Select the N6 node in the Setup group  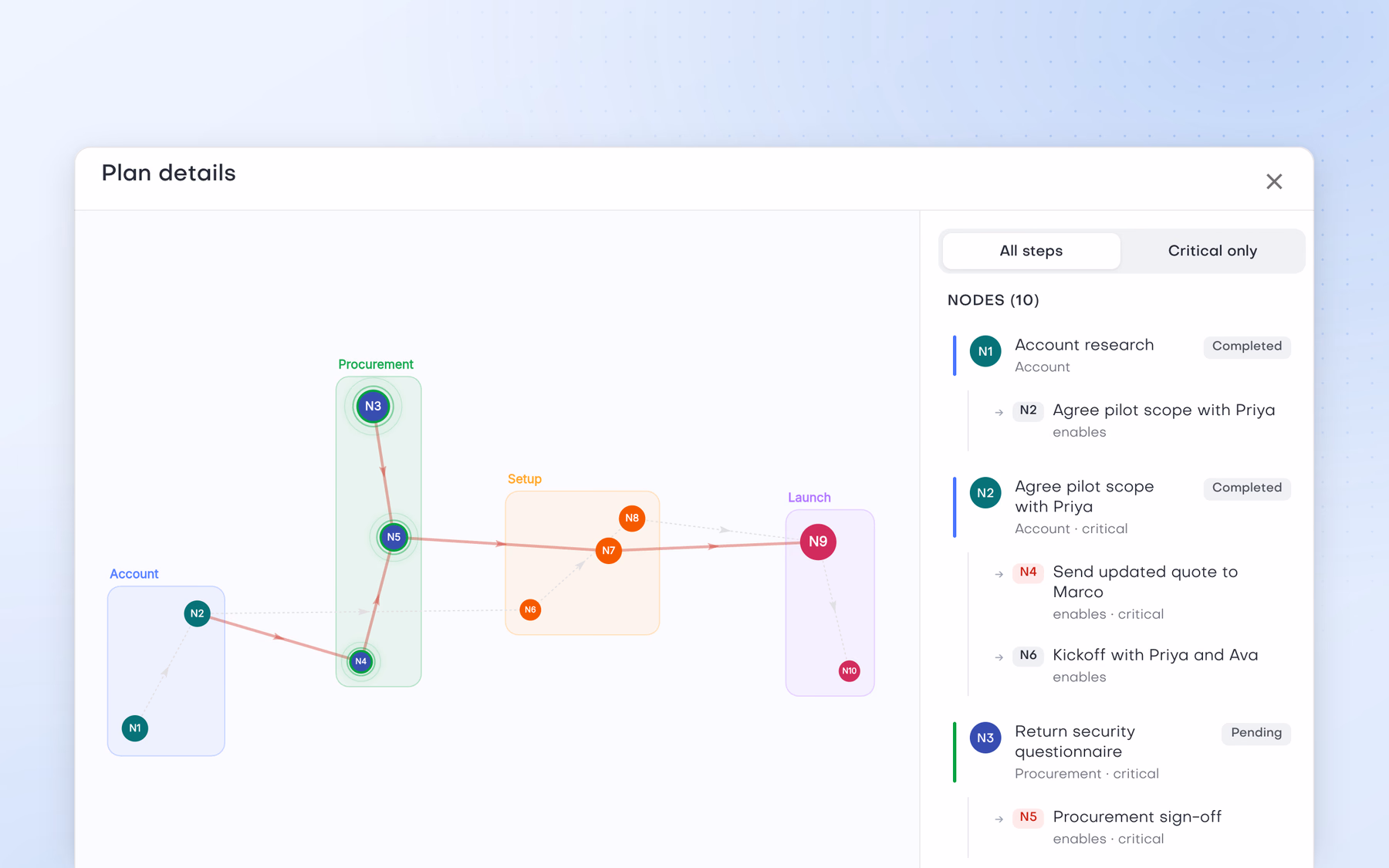tap(530, 610)
